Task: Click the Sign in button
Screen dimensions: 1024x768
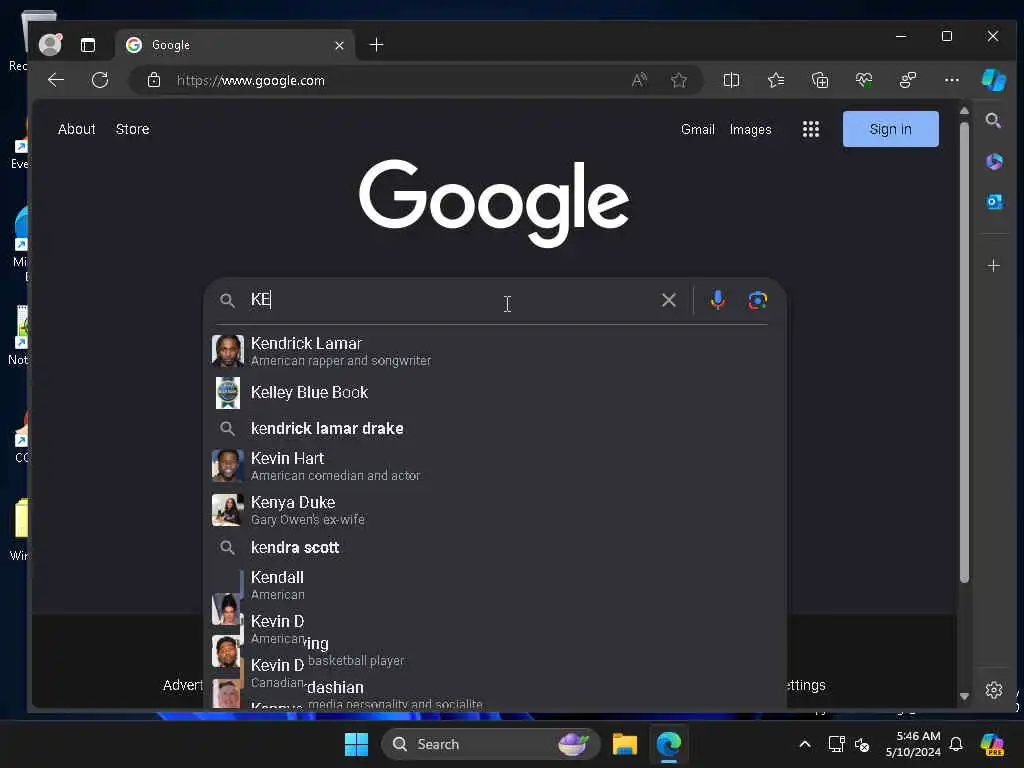Action: point(890,129)
